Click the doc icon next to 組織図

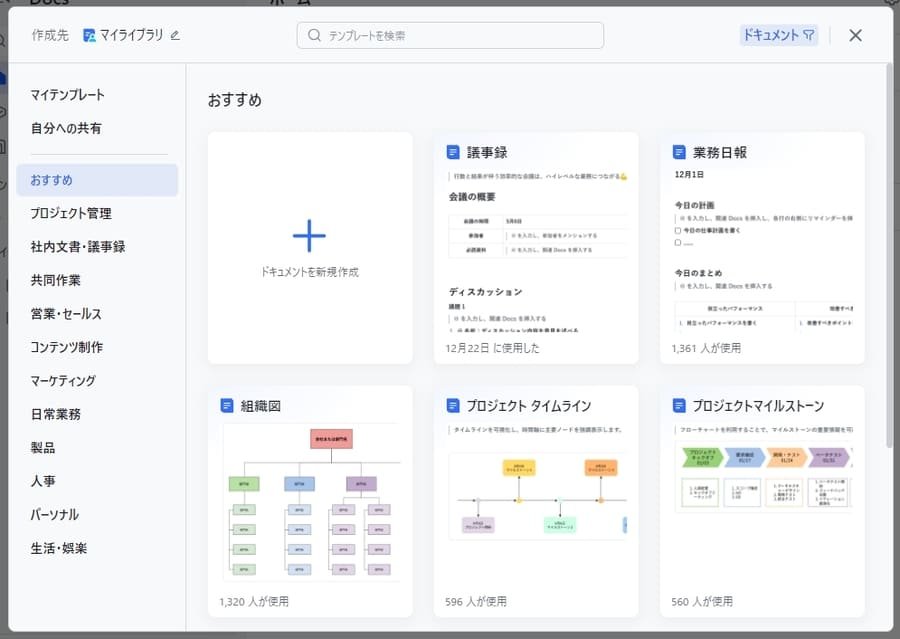(227, 406)
